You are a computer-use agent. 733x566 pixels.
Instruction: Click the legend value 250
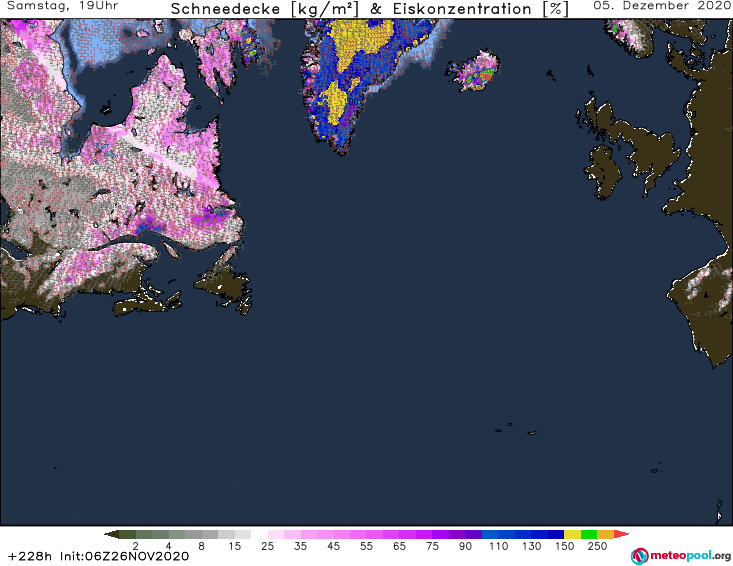pyautogui.click(x=597, y=546)
